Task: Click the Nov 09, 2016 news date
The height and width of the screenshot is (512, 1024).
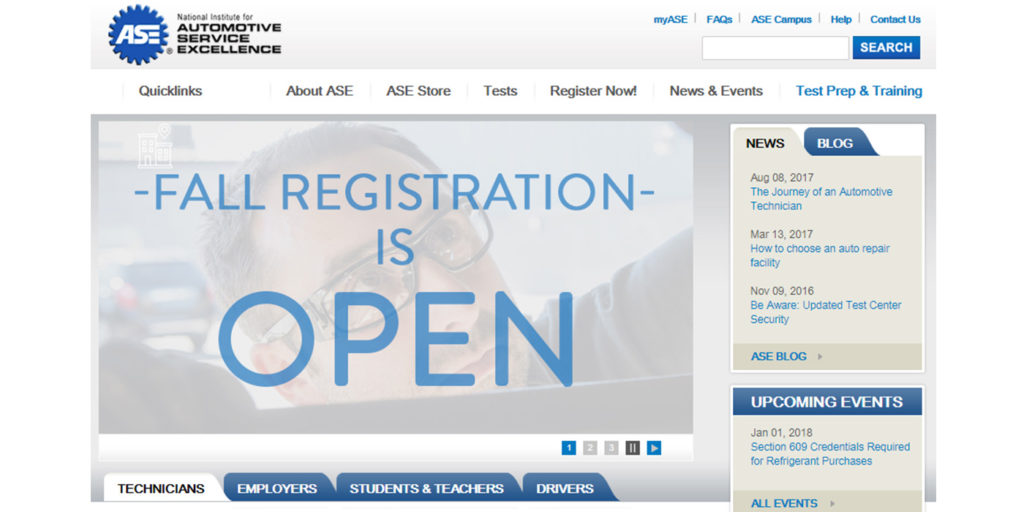Action: click(x=783, y=291)
